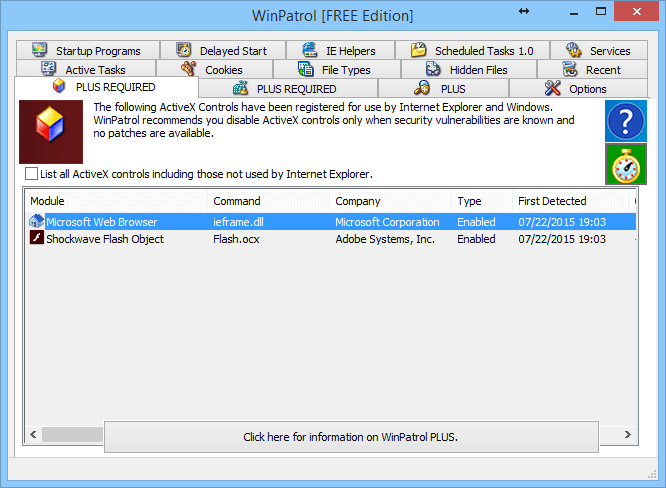Click the double-arrow icon in title bar
Viewport: 666px width, 488px height.
point(524,11)
